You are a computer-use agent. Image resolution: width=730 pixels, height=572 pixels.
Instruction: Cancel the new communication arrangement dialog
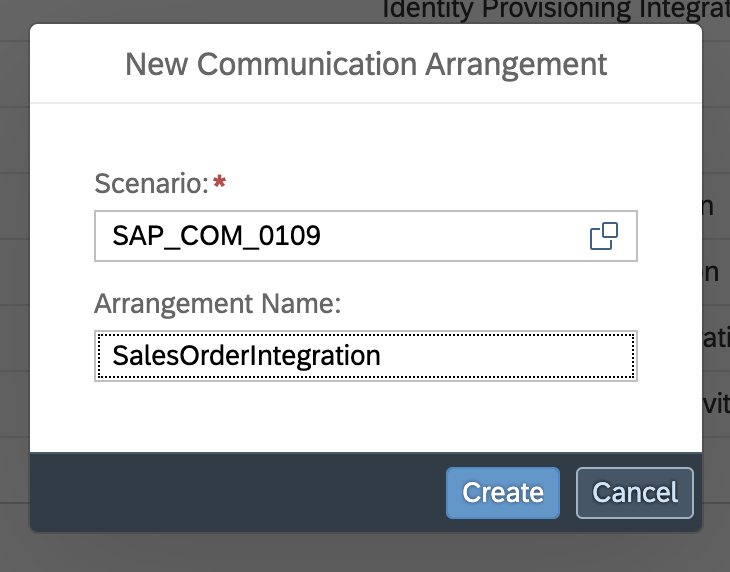click(635, 493)
